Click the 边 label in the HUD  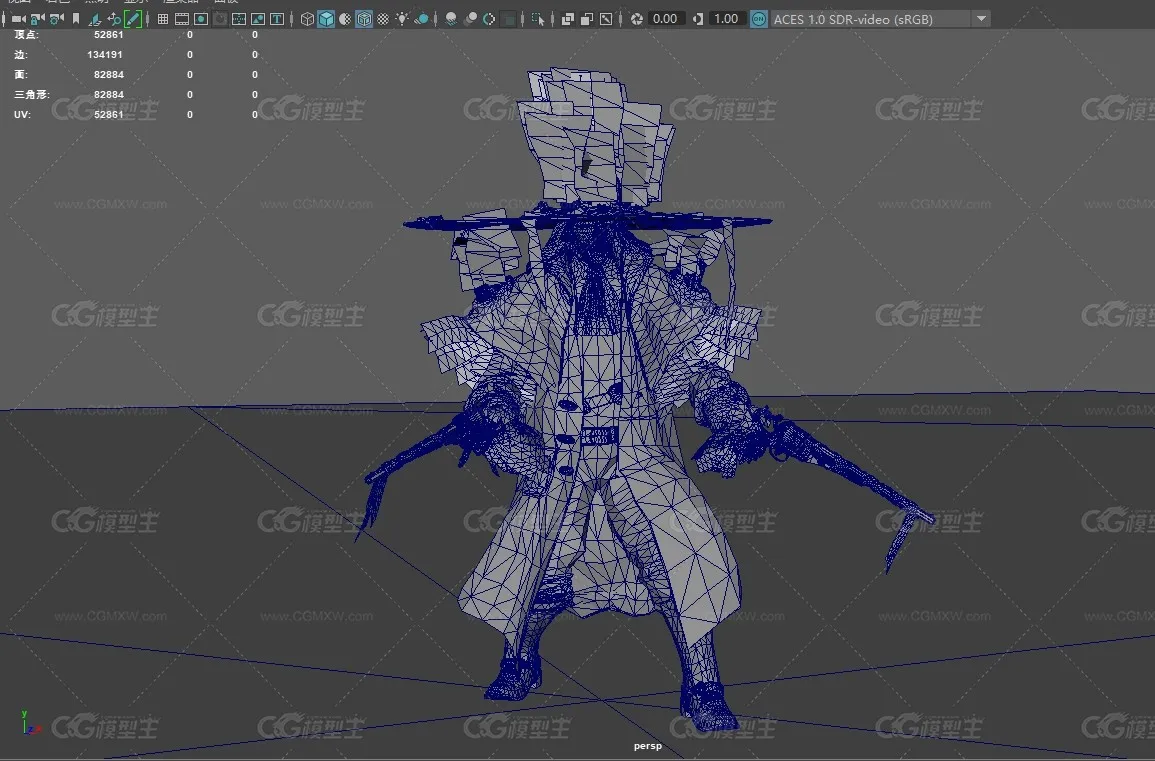21,55
